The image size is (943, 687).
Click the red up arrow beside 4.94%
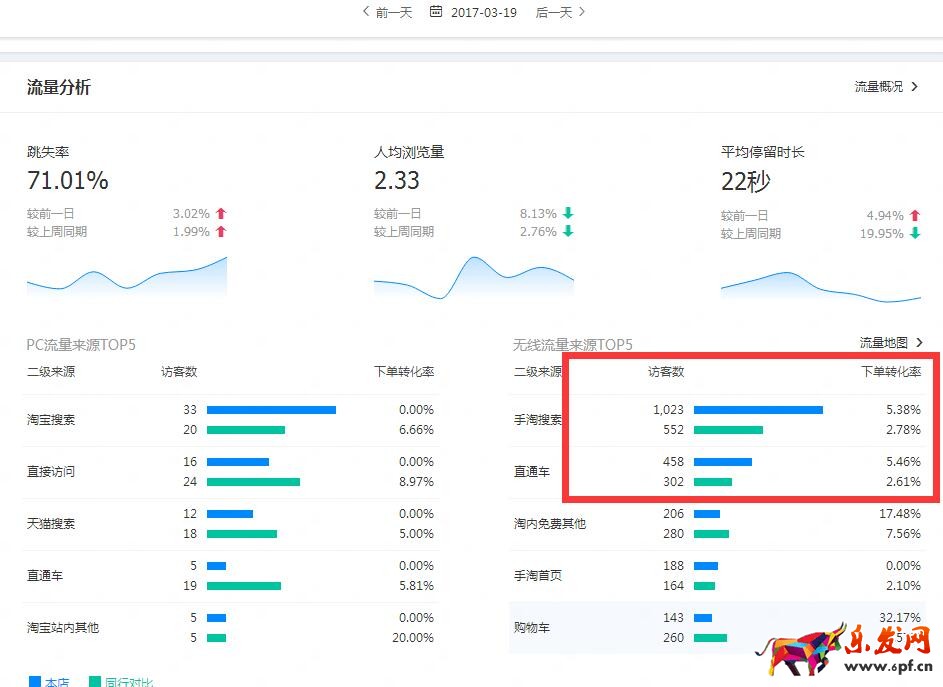[x=915, y=216]
